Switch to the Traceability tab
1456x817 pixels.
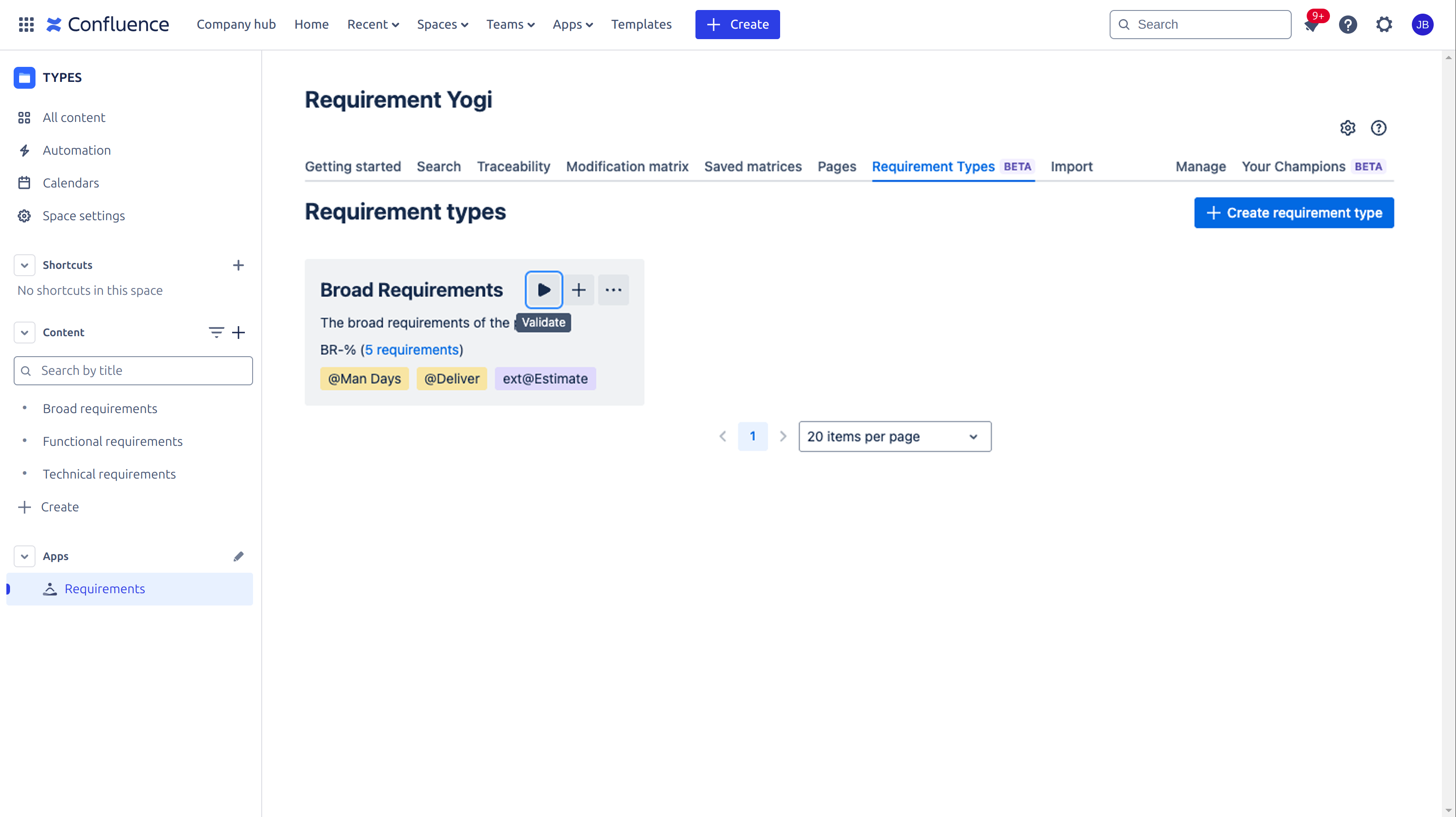[x=512, y=166]
